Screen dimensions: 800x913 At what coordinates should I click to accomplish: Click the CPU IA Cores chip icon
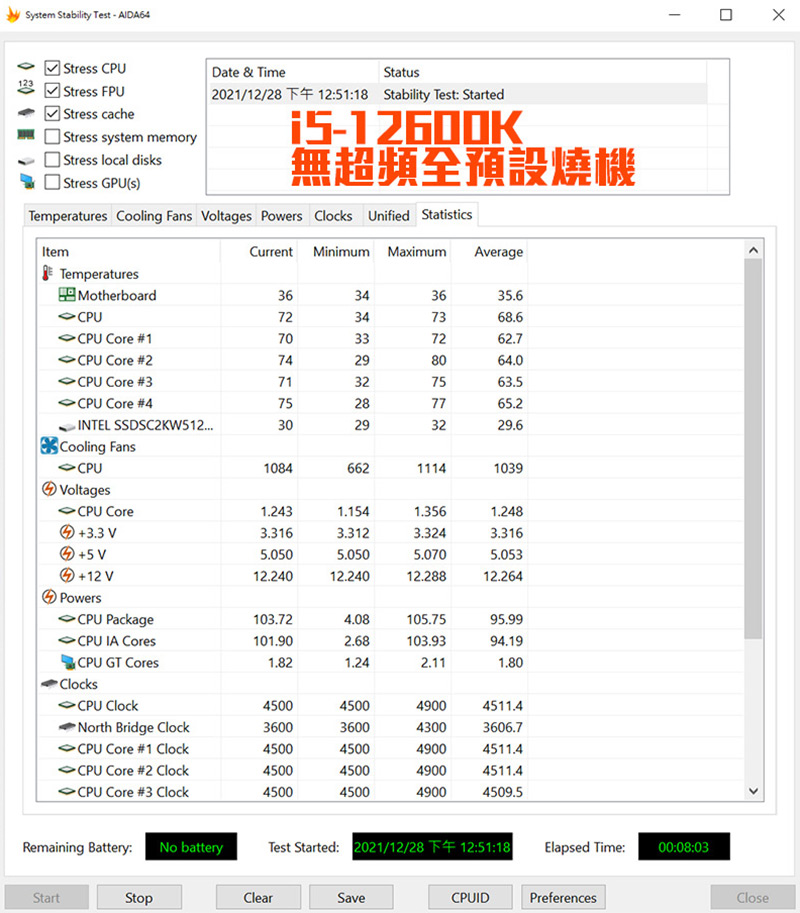pos(68,640)
